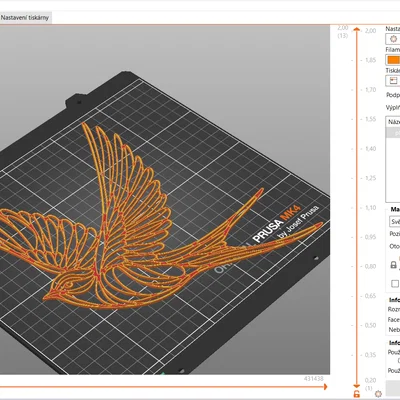The image size is (400, 400).
Task: Click the printer preset icon
Action: coord(393,80)
